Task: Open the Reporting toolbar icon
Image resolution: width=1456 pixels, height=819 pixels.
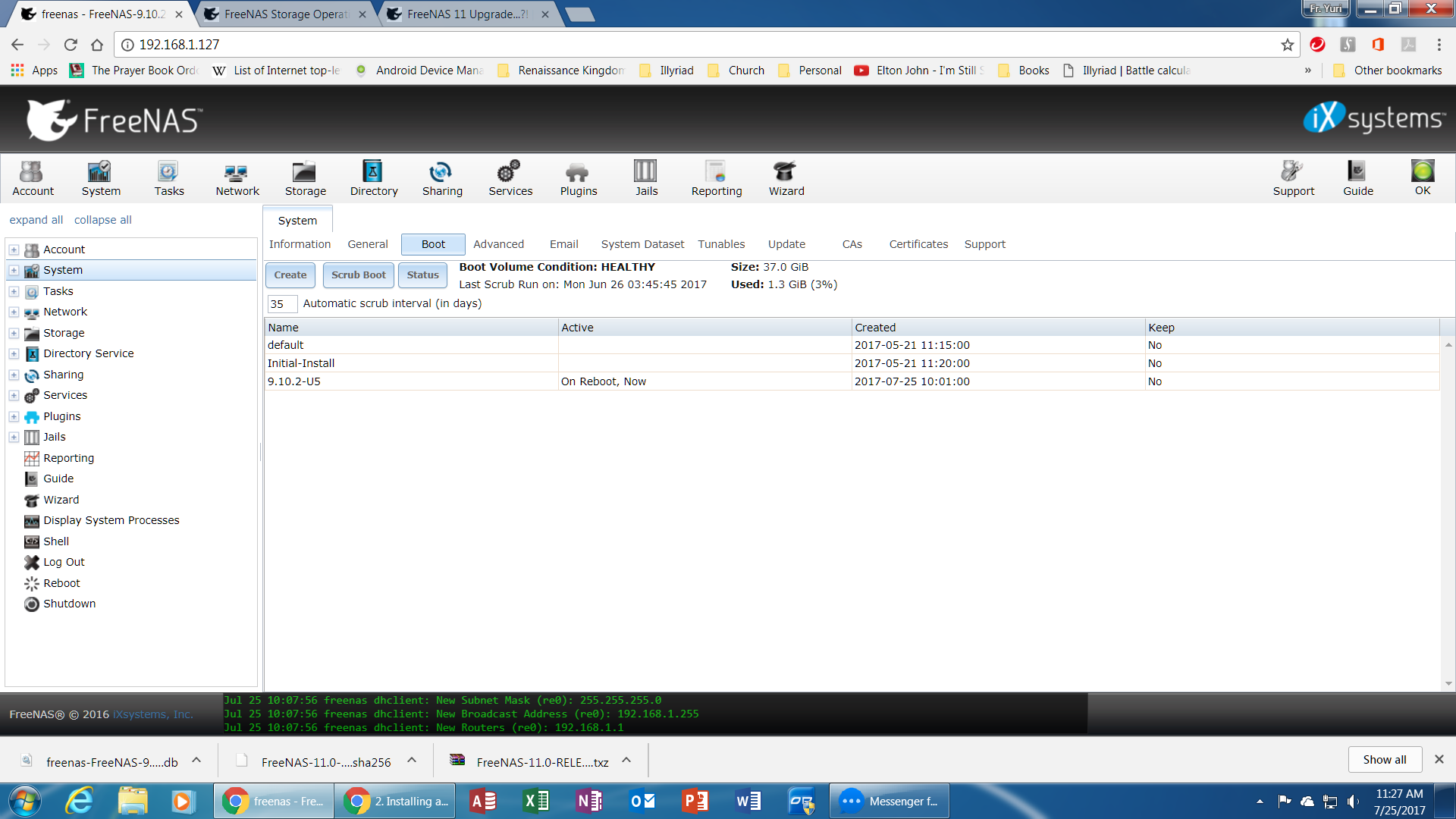Action: point(717,178)
